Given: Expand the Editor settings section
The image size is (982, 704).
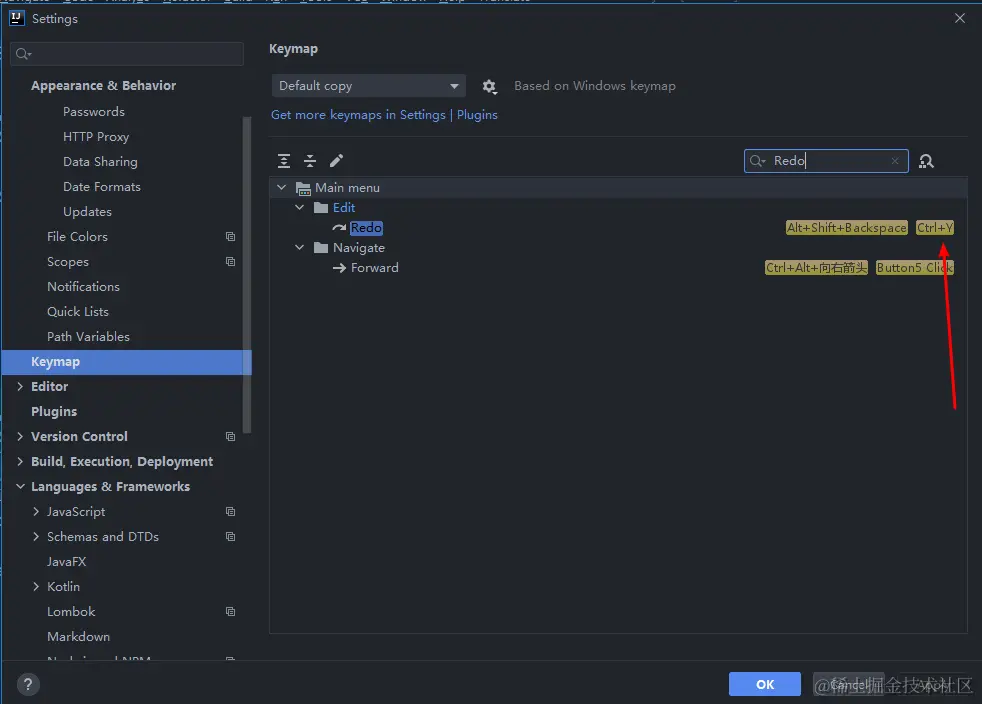Looking at the screenshot, I should coord(20,386).
